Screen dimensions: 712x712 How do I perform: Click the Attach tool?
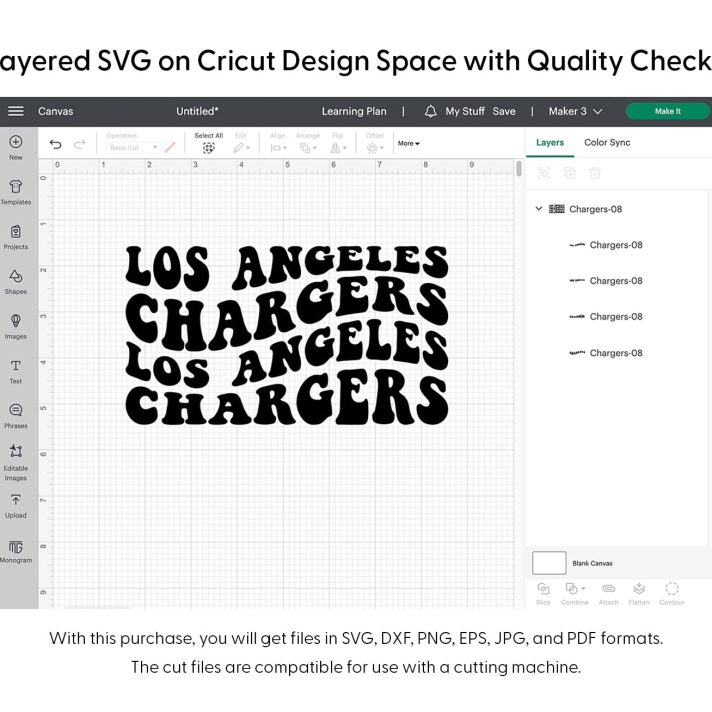608,593
